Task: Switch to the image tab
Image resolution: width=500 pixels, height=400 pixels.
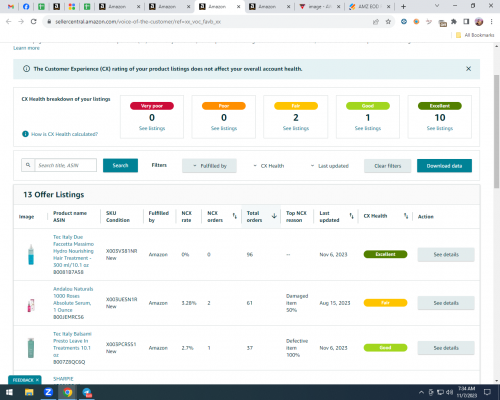Action: point(319,6)
